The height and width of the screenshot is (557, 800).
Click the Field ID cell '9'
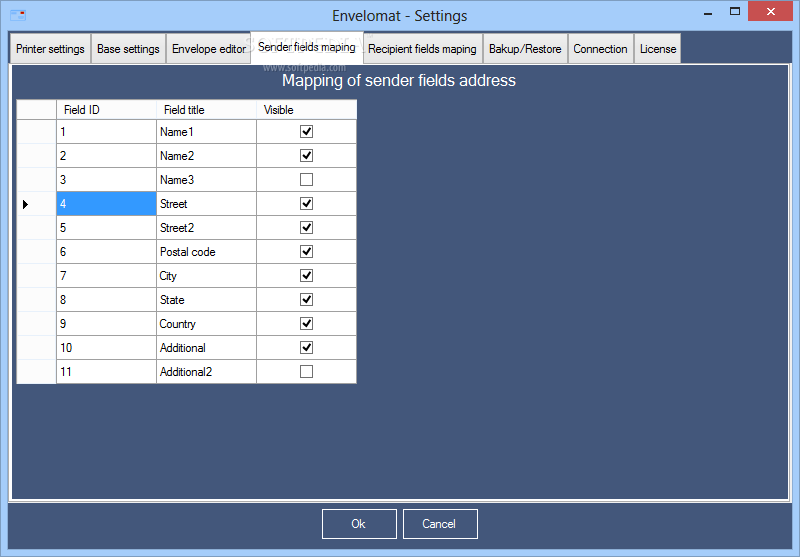tap(106, 323)
